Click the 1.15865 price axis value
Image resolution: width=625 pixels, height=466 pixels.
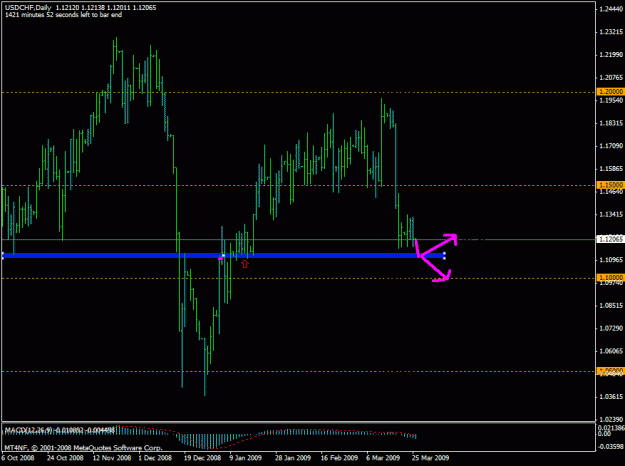coord(611,169)
